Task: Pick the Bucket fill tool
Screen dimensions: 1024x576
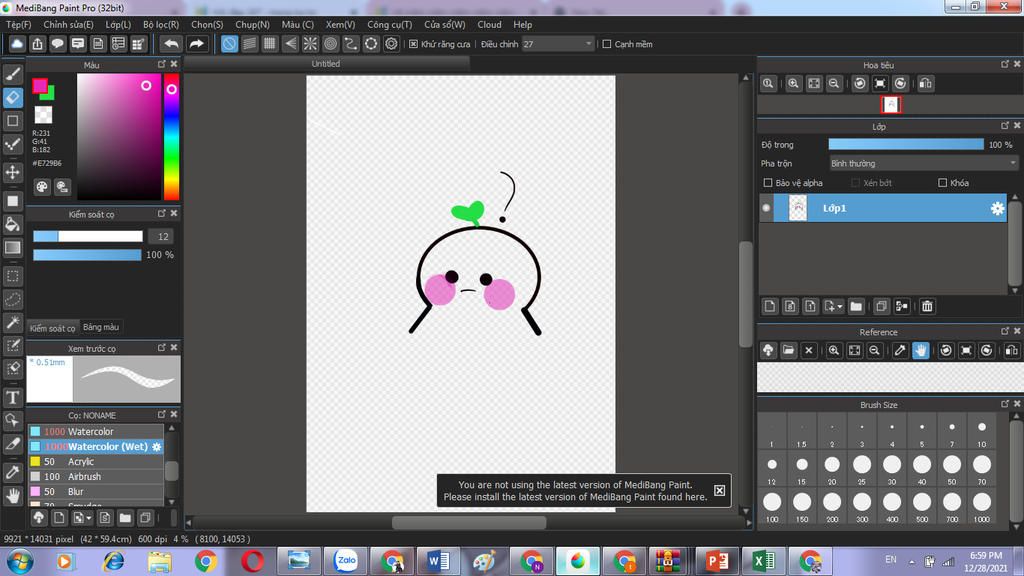Action: (12, 224)
